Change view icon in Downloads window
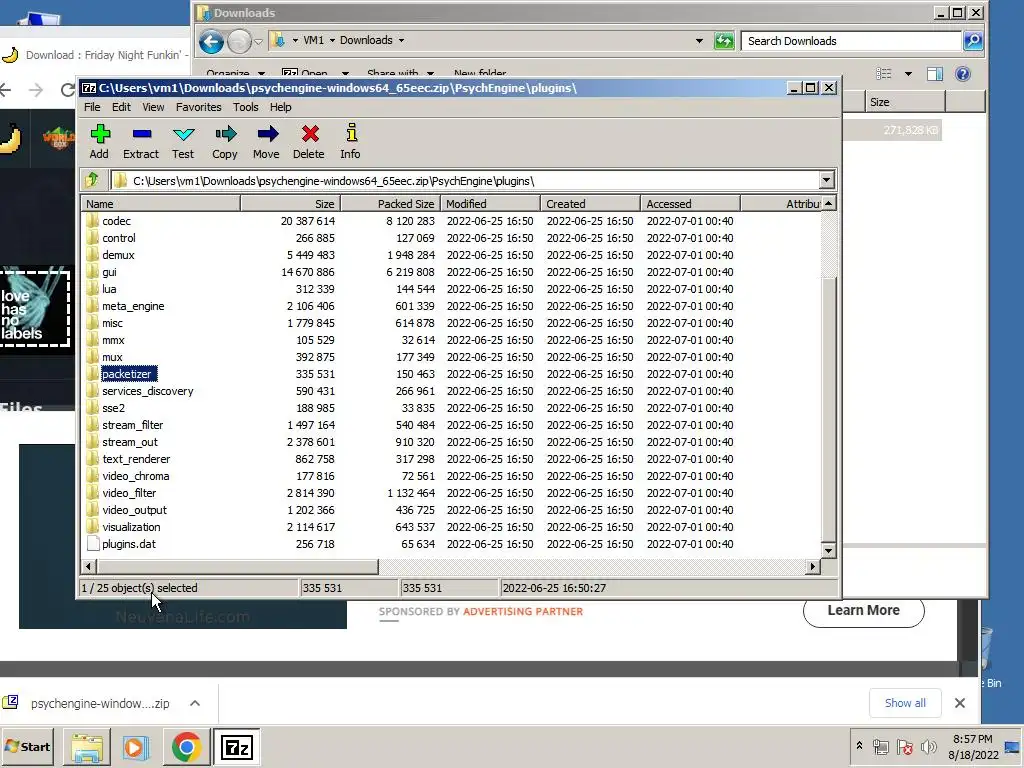Viewport: 1024px width, 768px height. click(884, 74)
